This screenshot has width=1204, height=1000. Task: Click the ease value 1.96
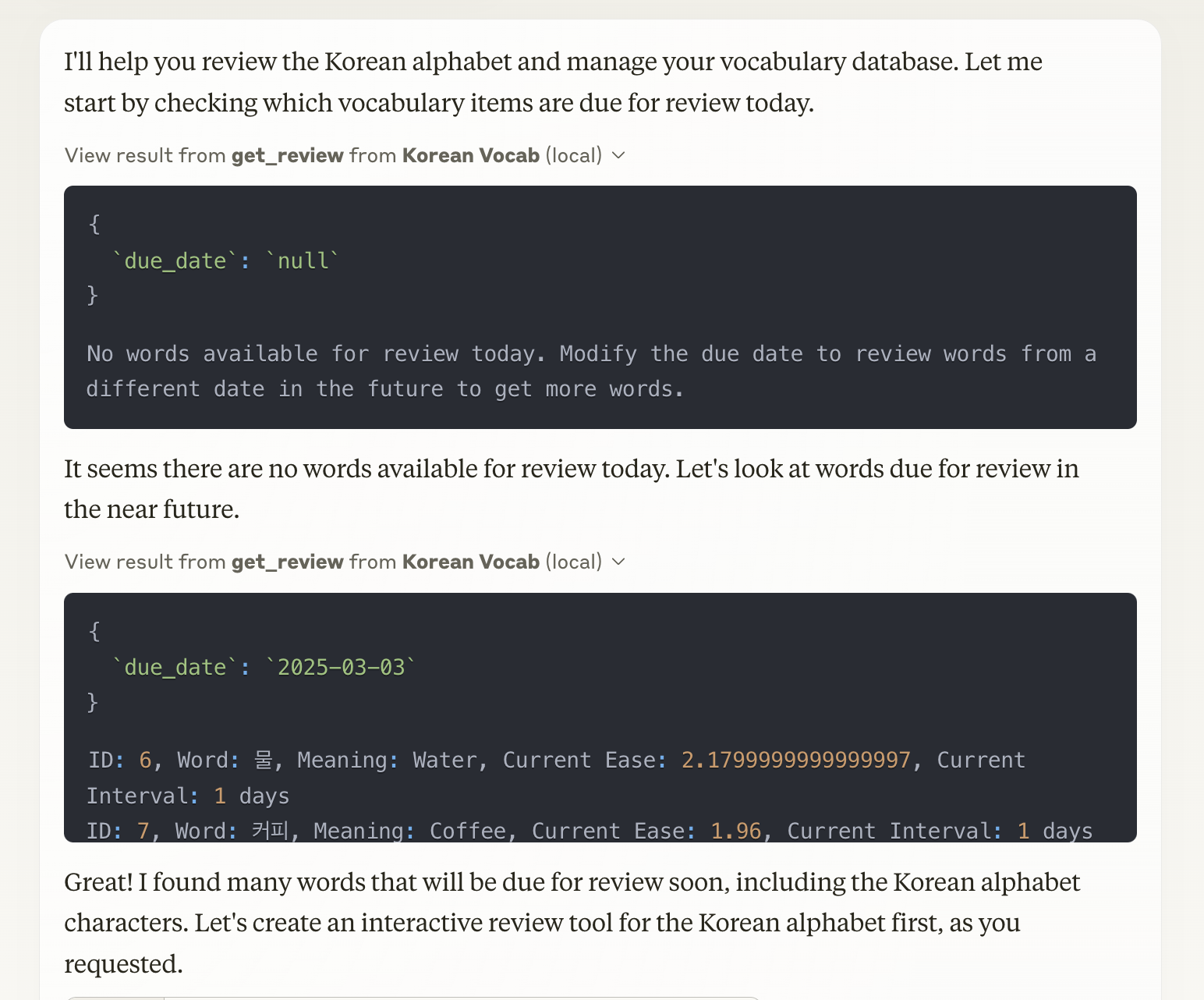point(735,831)
